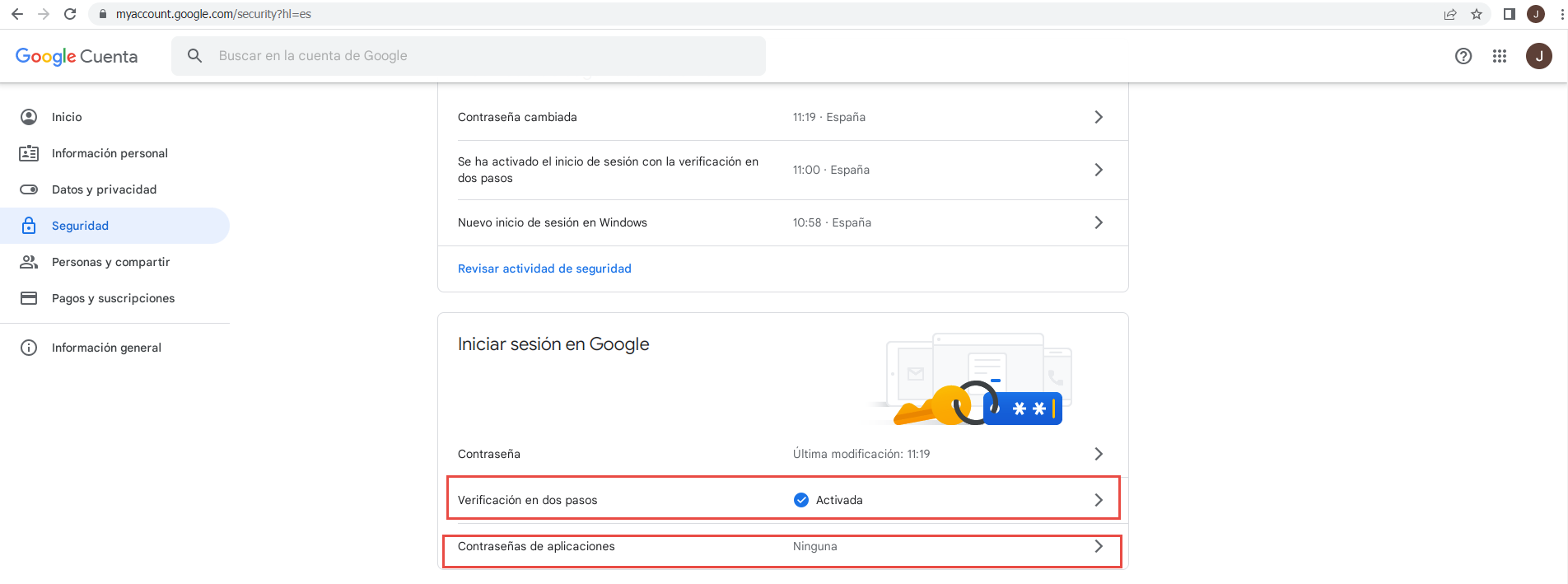Open Personas y compartir in the sidebar

click(x=114, y=262)
